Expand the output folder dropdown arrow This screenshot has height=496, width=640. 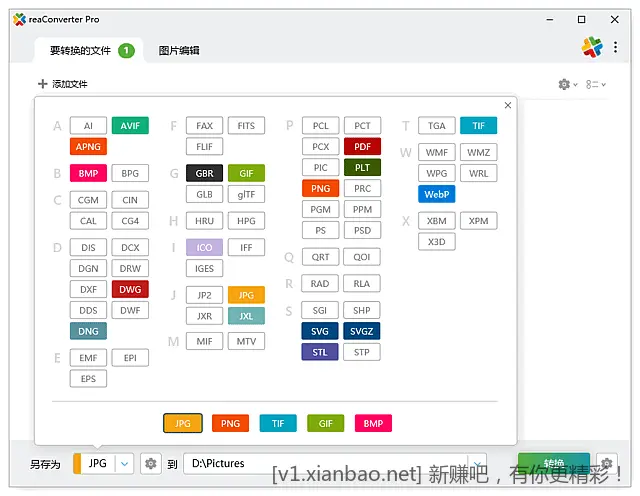pos(477,464)
